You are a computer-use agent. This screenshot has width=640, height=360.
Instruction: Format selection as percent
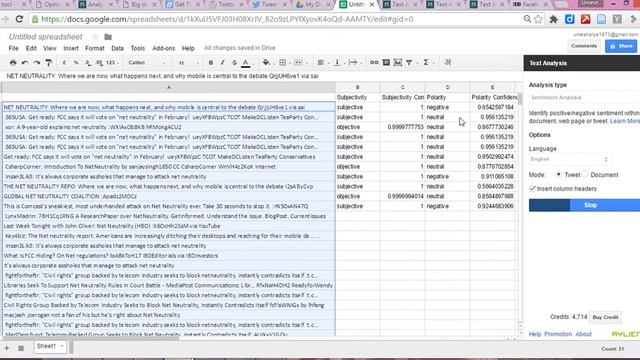76,63
